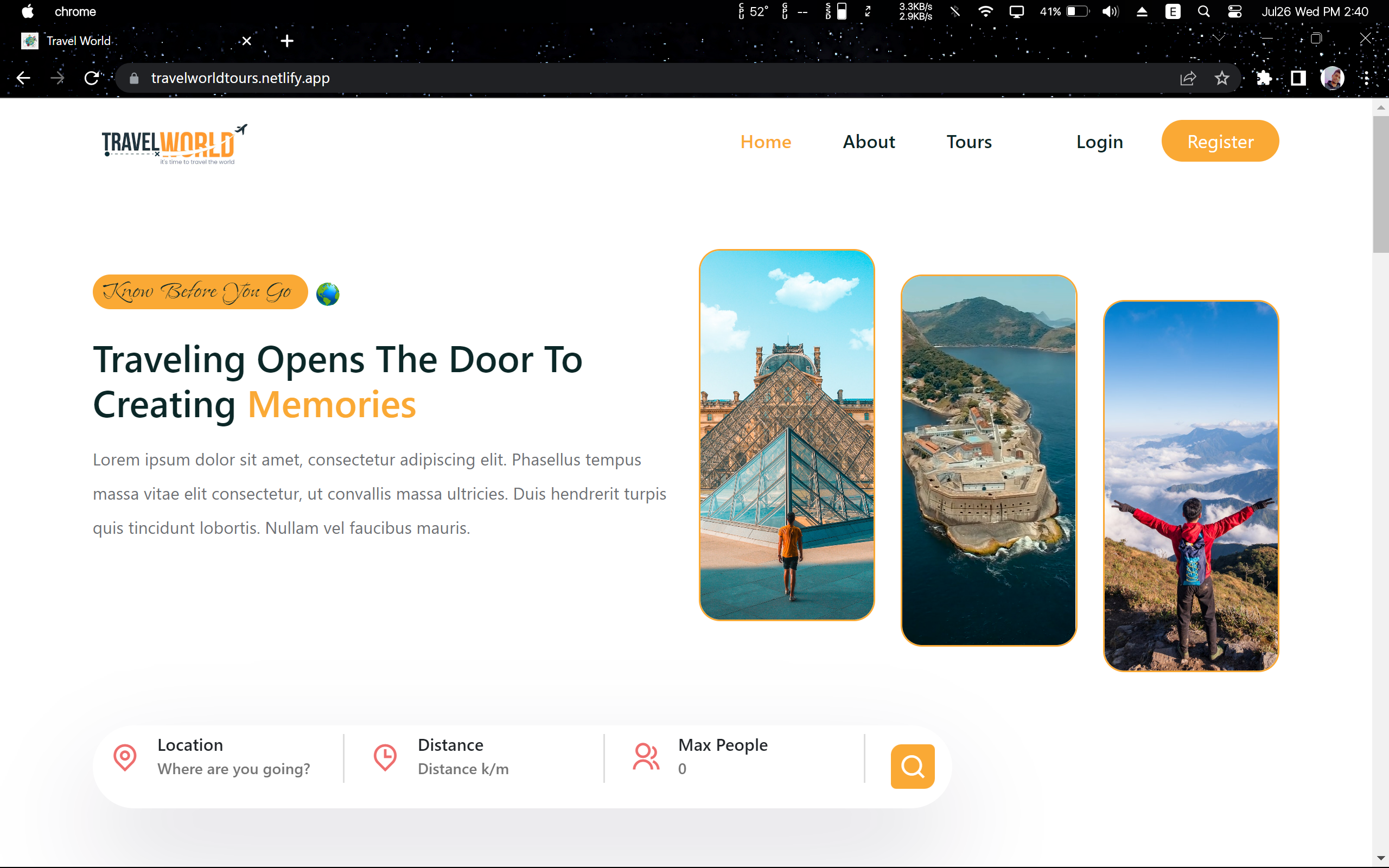1389x868 pixels.
Task: Open the Tours page
Action: point(969,141)
